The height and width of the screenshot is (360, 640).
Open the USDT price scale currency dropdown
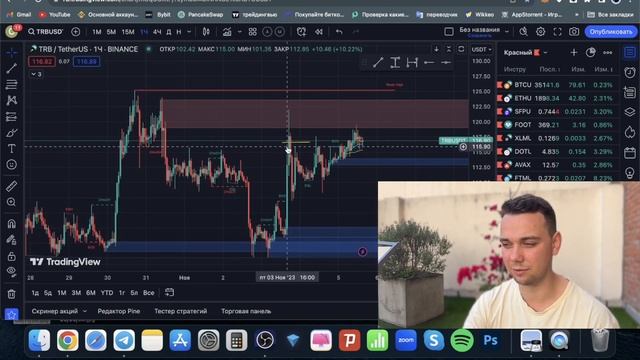[x=481, y=49]
